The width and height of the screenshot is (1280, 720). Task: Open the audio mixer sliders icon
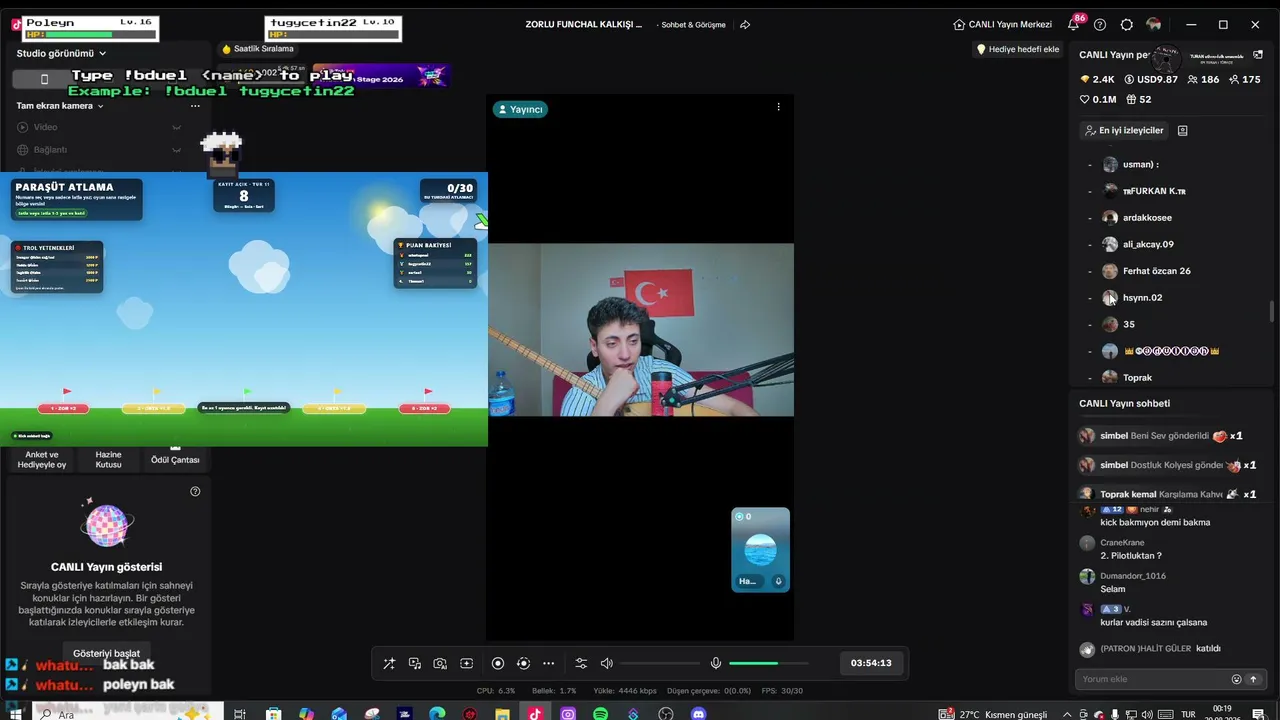tap(581, 663)
